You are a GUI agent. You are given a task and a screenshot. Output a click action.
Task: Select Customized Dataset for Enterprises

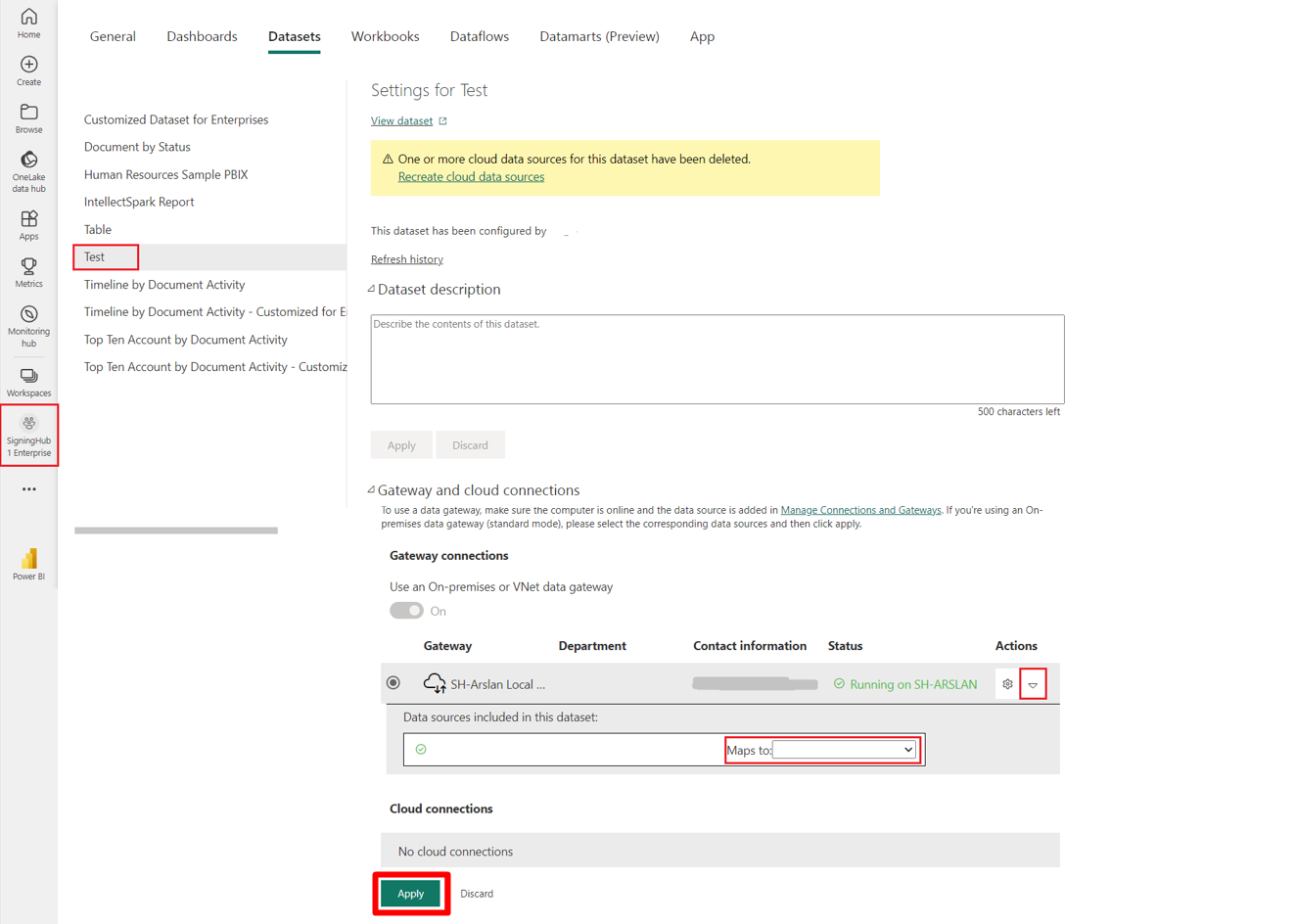tap(176, 119)
